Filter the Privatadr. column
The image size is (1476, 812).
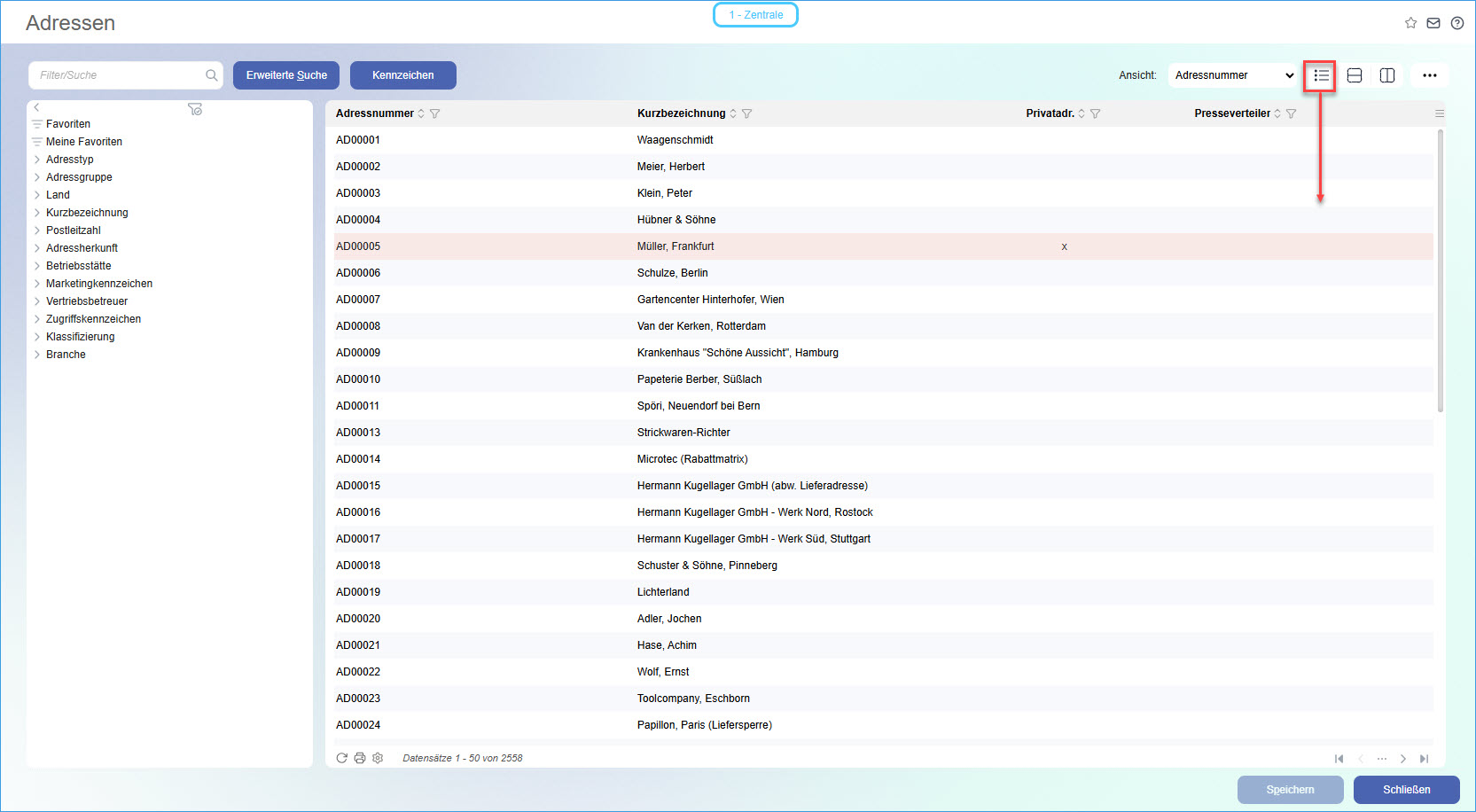pyautogui.click(x=1096, y=113)
